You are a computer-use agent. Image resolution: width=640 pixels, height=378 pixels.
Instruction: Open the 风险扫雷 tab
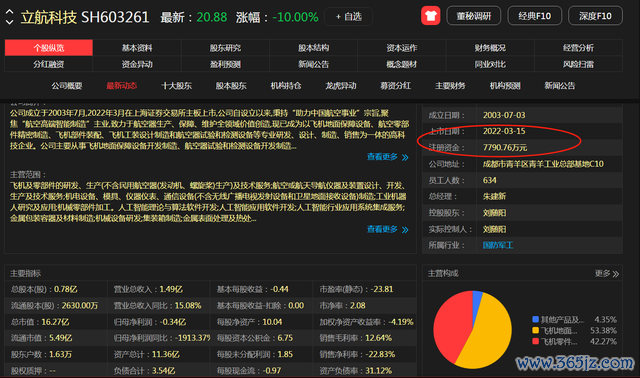(x=578, y=64)
